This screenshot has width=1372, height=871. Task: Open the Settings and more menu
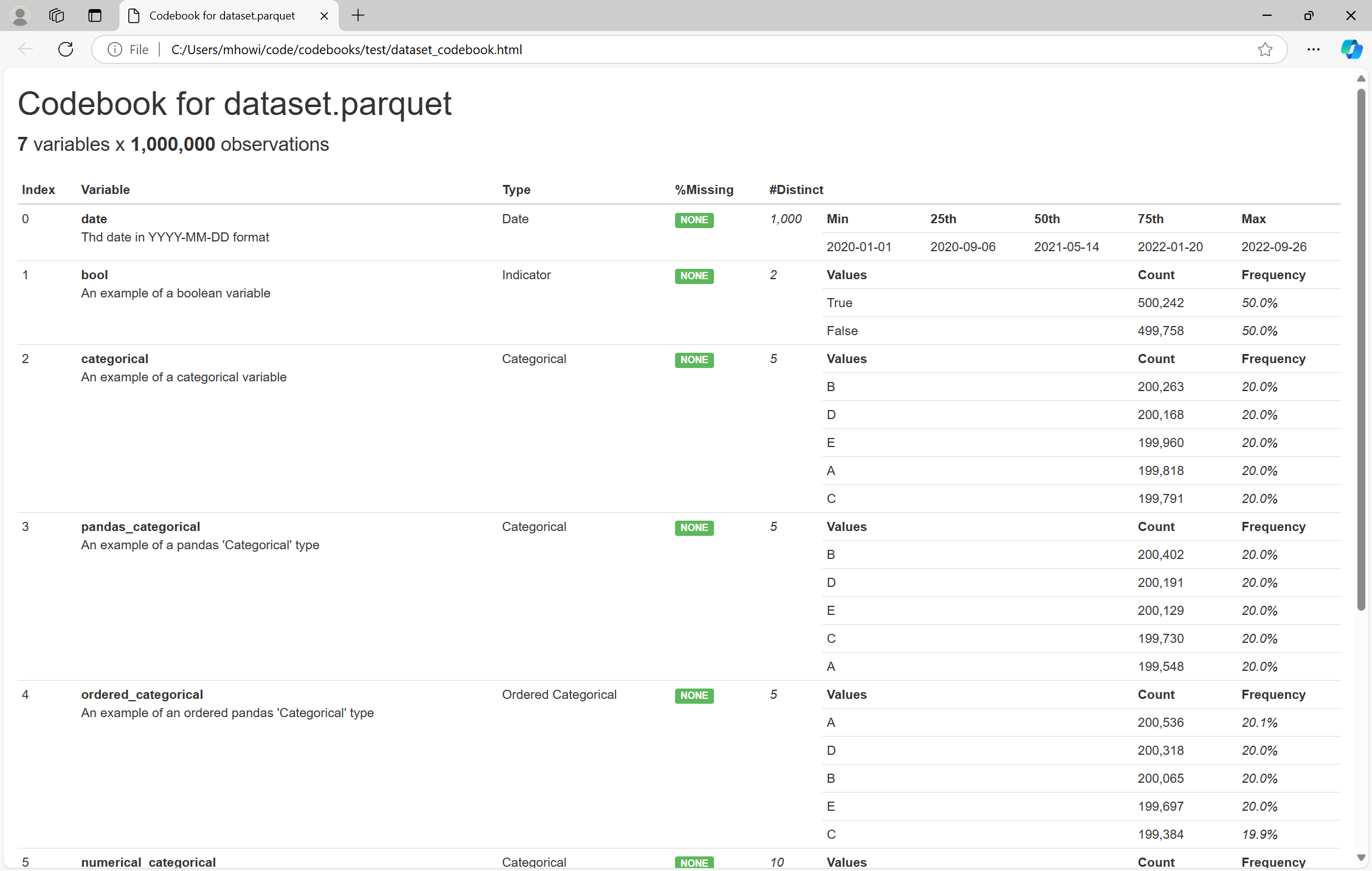(x=1313, y=49)
